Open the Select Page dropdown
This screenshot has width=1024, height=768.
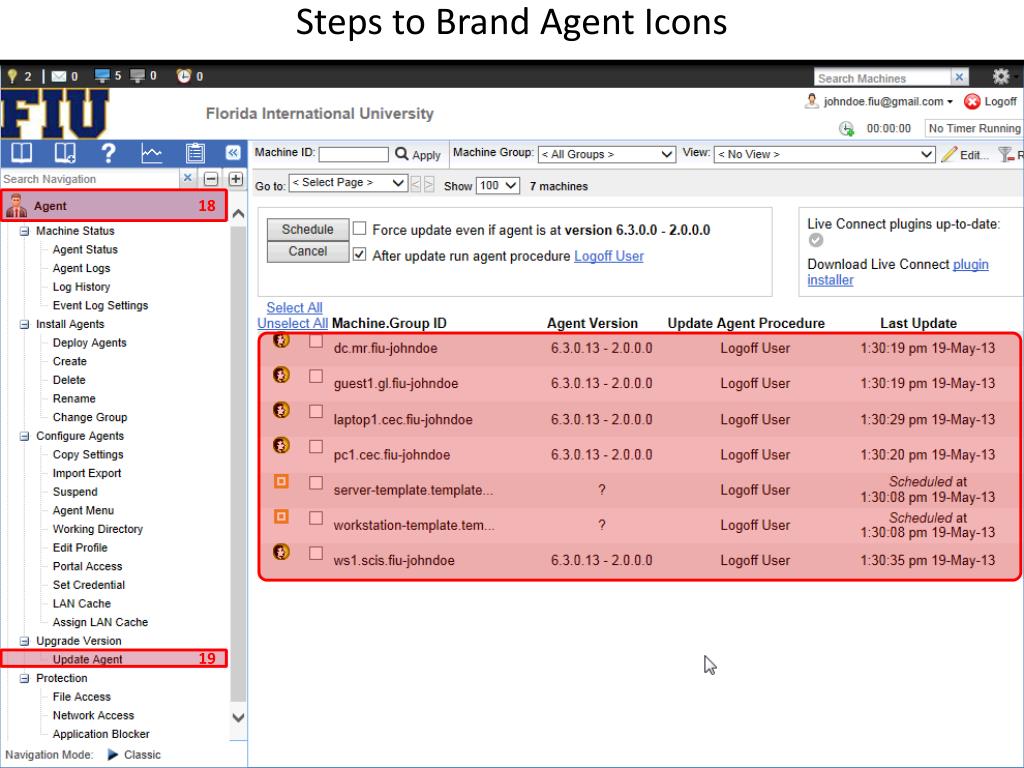click(x=348, y=183)
